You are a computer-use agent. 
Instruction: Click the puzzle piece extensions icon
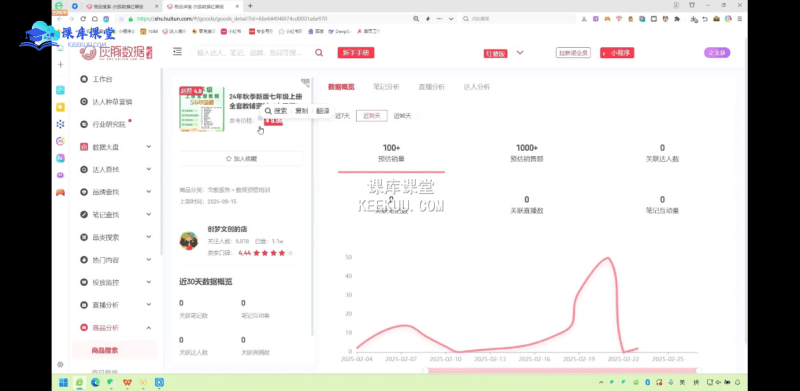[677, 19]
